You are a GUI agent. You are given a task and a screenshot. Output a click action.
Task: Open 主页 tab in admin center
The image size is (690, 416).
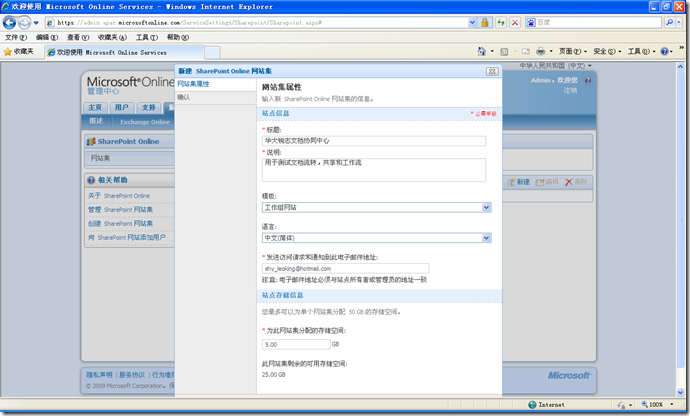click(x=95, y=108)
